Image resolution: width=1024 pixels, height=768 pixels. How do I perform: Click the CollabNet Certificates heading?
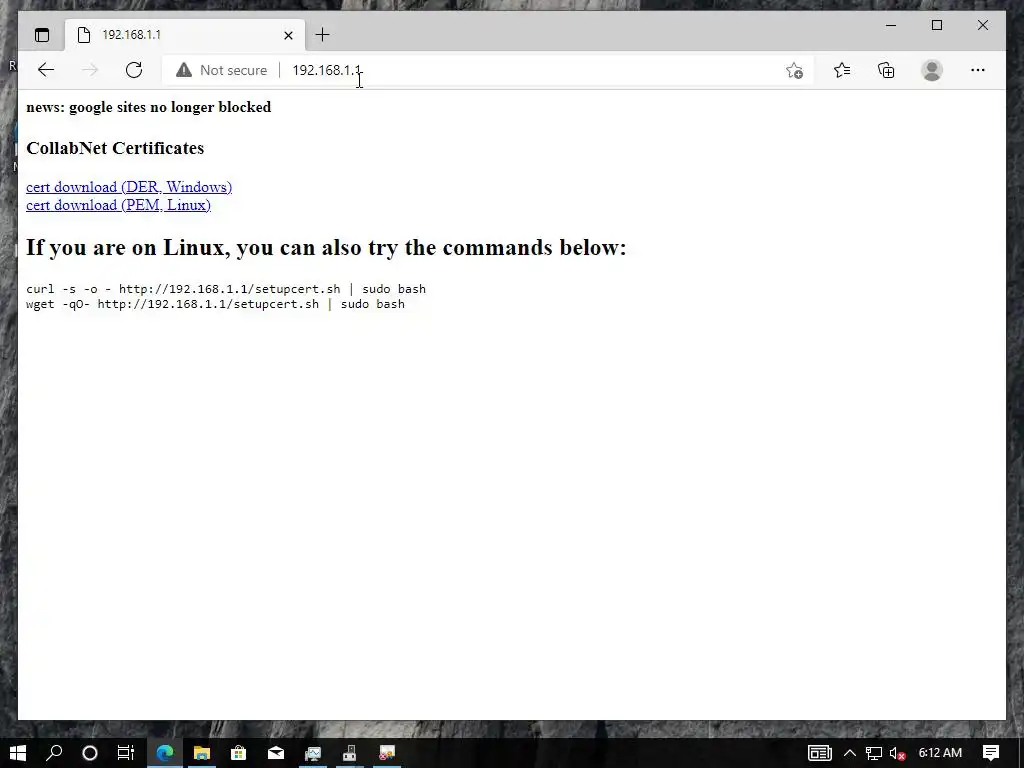[115, 148]
